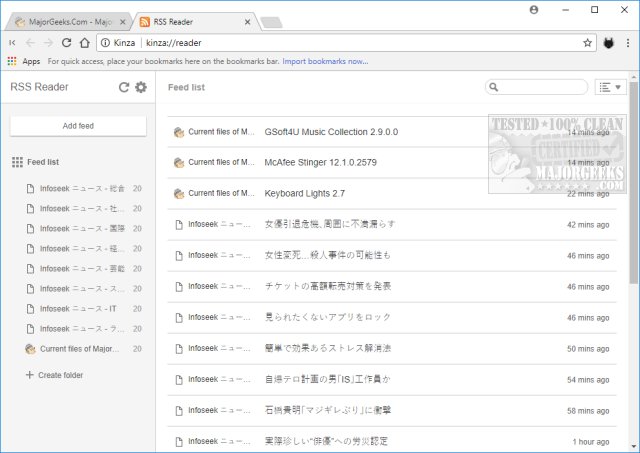Image resolution: width=640 pixels, height=453 pixels.
Task: Go to browser home page
Action: tap(86, 42)
